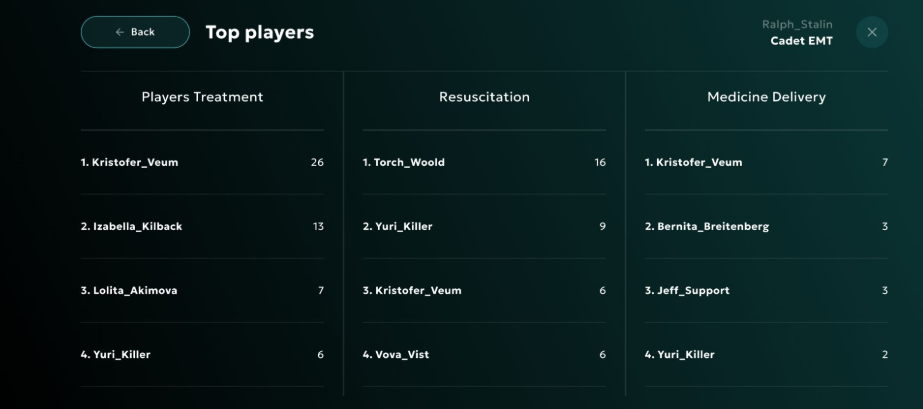Click the Back button
923x409 pixels.
135,32
